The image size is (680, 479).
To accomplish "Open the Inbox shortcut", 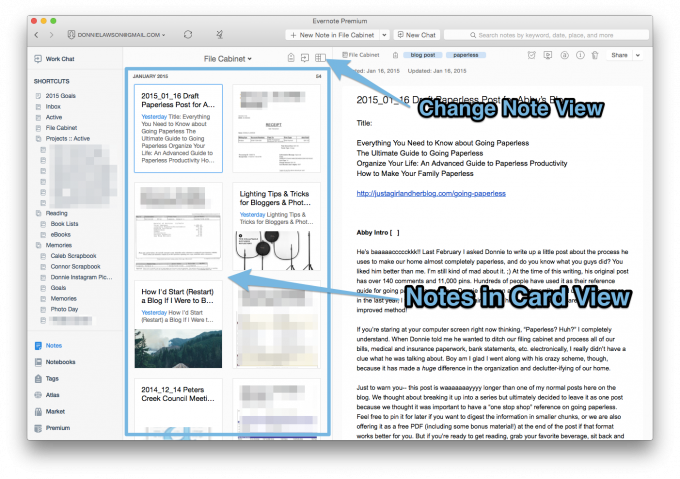I will [49, 107].
